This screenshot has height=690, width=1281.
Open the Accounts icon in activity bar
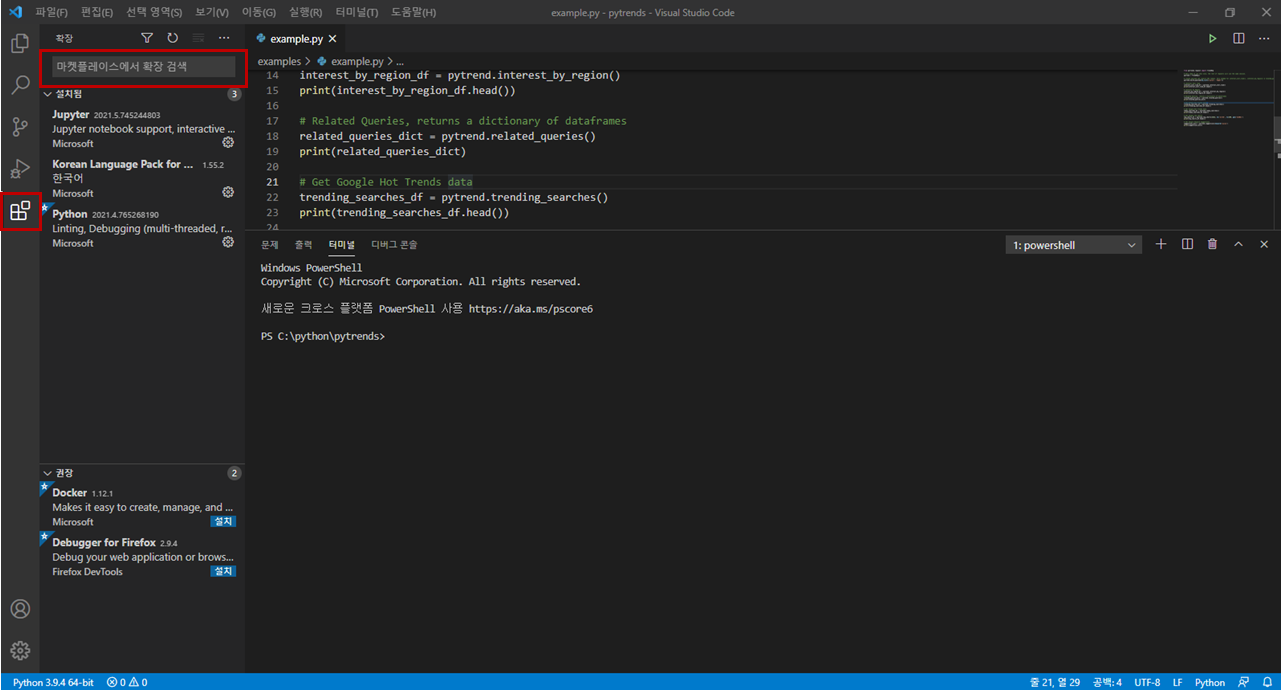[19, 609]
